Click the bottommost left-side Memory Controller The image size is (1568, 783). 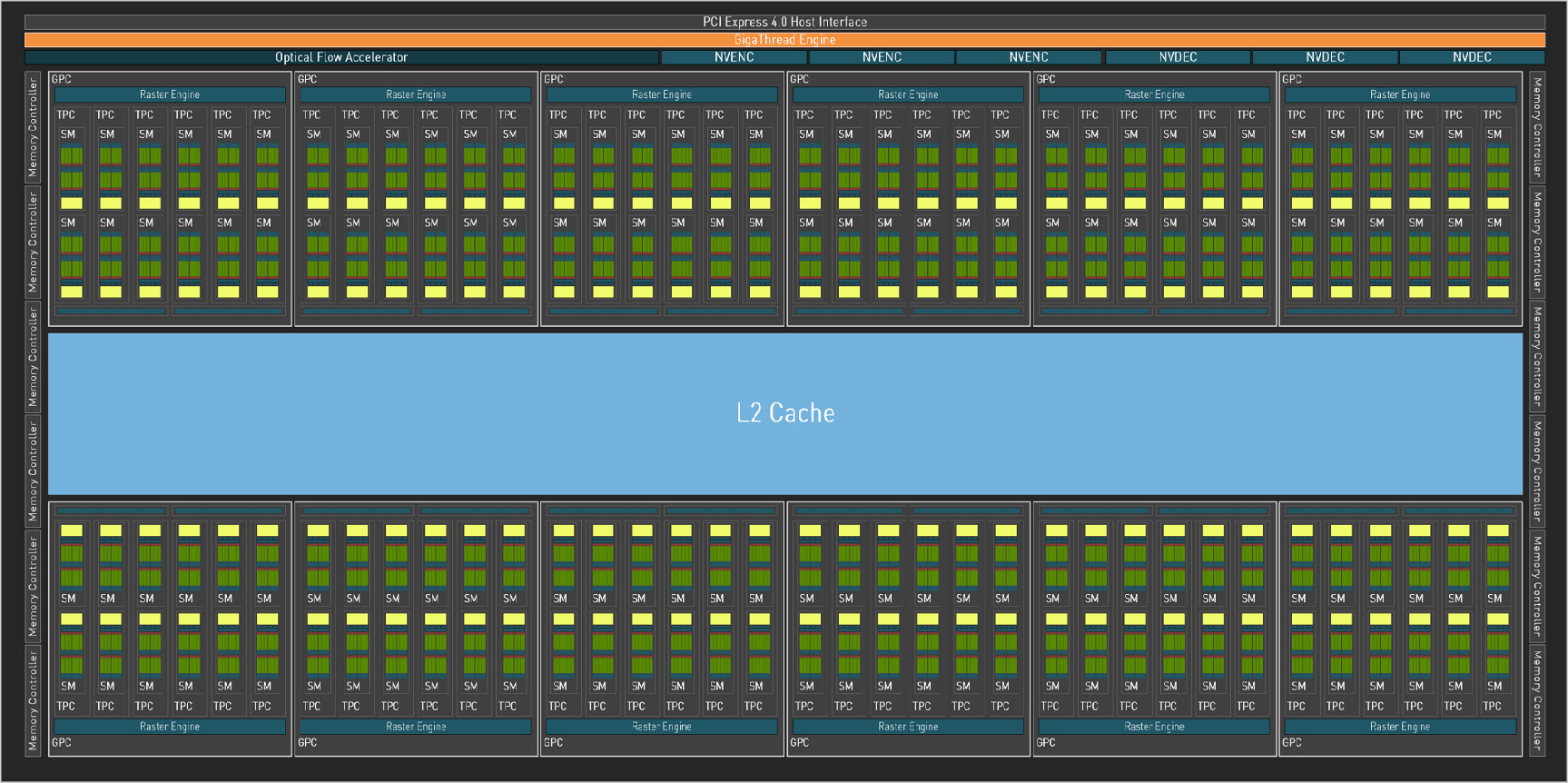click(33, 699)
